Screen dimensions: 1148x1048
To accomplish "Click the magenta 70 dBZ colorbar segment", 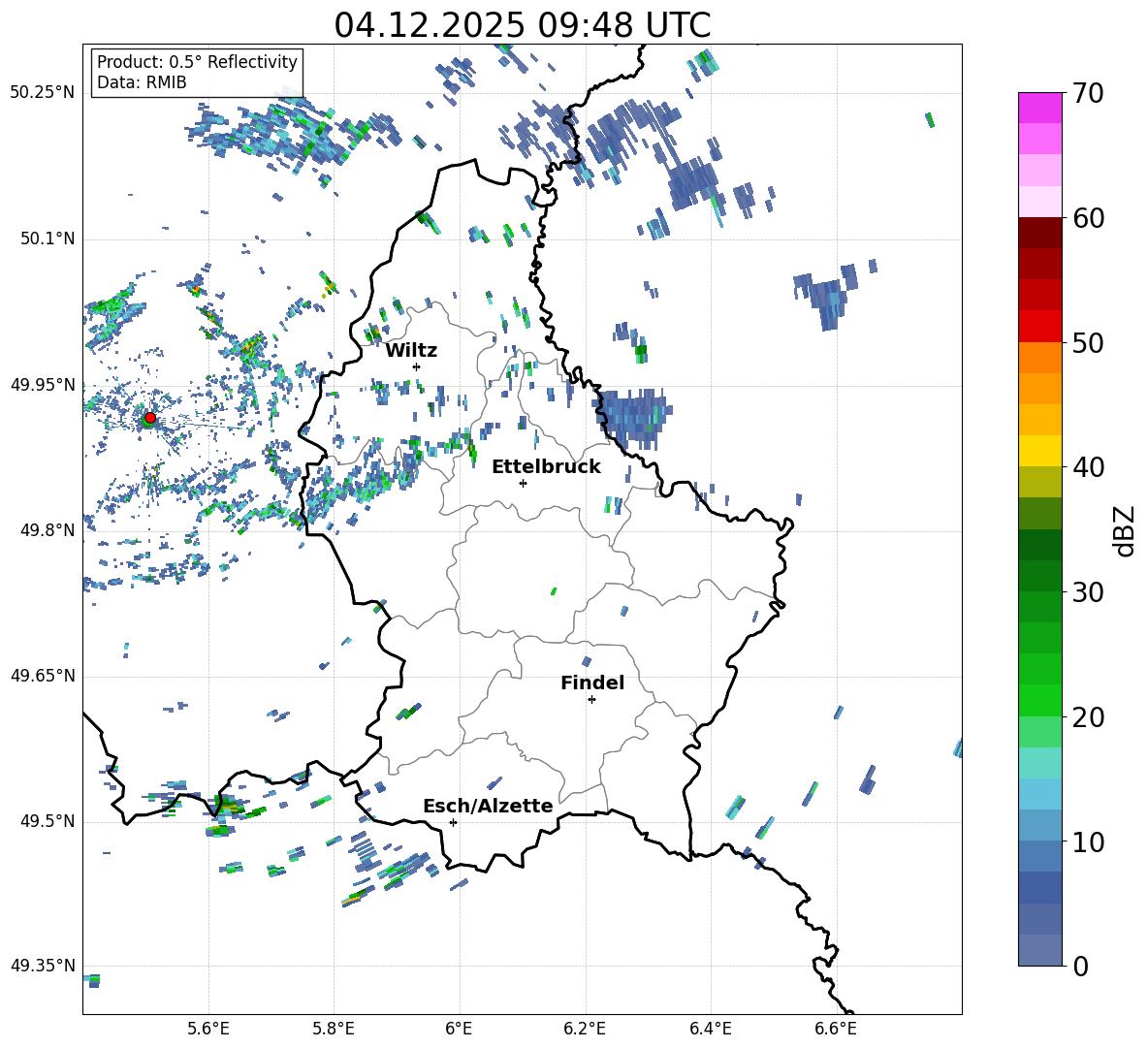I will tap(1039, 108).
